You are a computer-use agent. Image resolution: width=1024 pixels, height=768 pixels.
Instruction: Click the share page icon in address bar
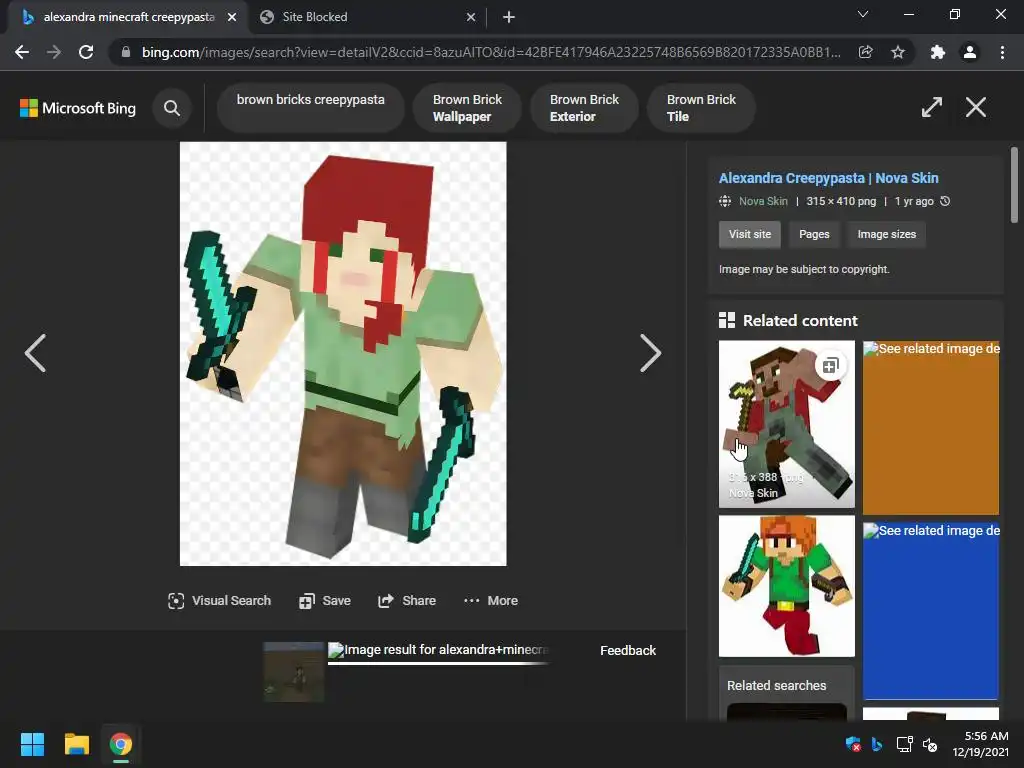pyautogui.click(x=865, y=52)
